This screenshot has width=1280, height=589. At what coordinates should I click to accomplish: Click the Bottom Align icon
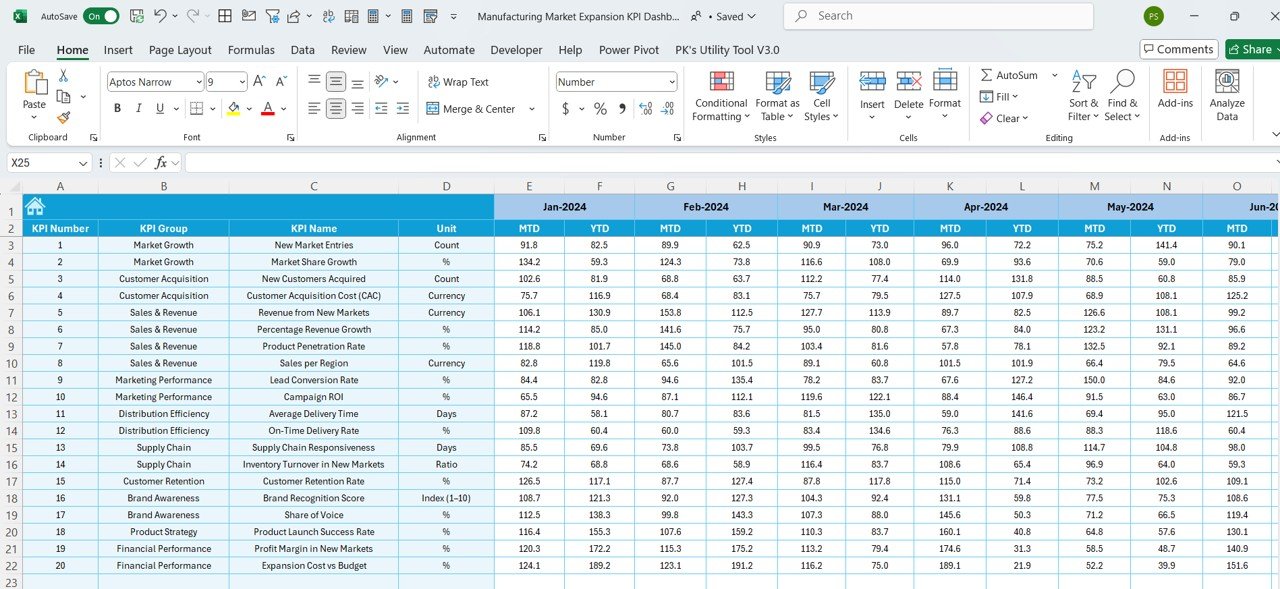pyautogui.click(x=358, y=82)
